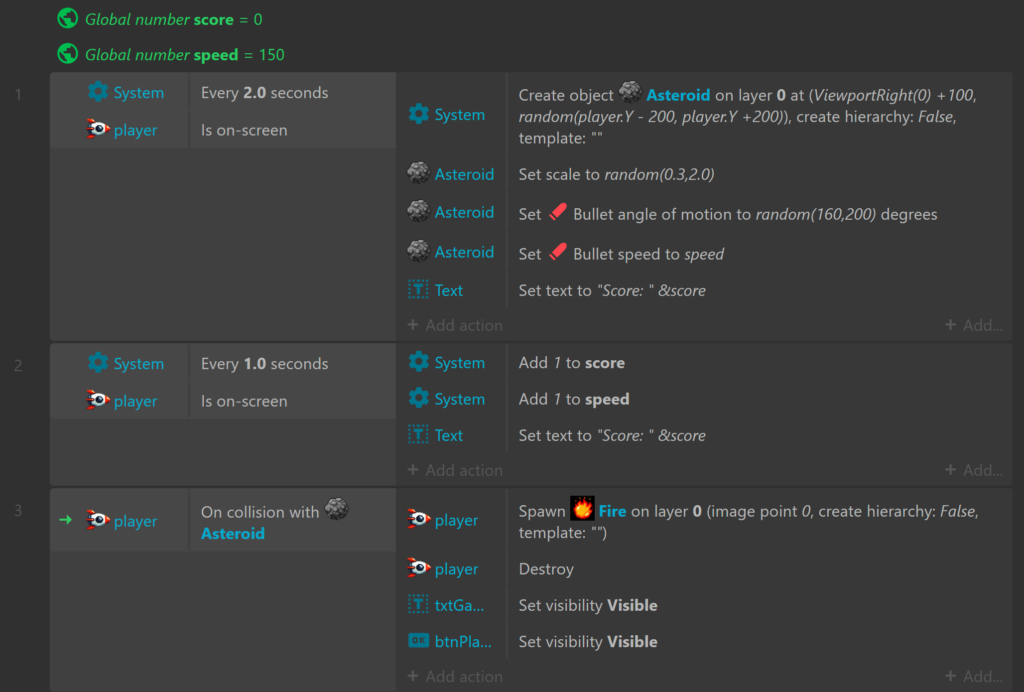
Task: Click the globe icon beside the speed variable
Action: [x=68, y=54]
